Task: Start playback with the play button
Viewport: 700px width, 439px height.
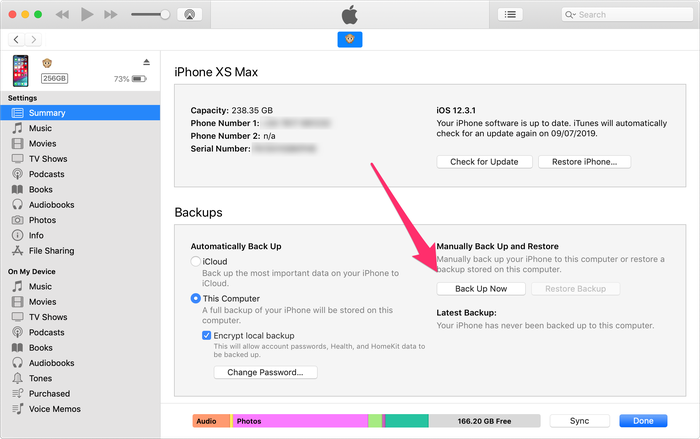Action: [87, 15]
